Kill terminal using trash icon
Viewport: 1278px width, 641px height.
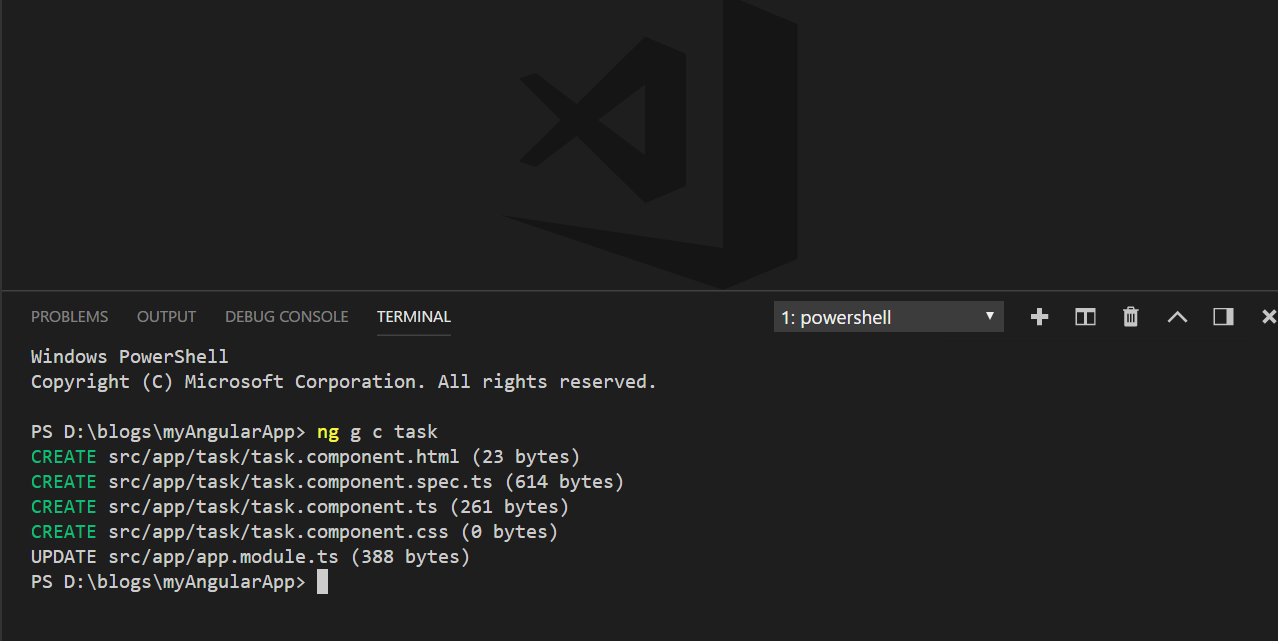[x=1131, y=317]
